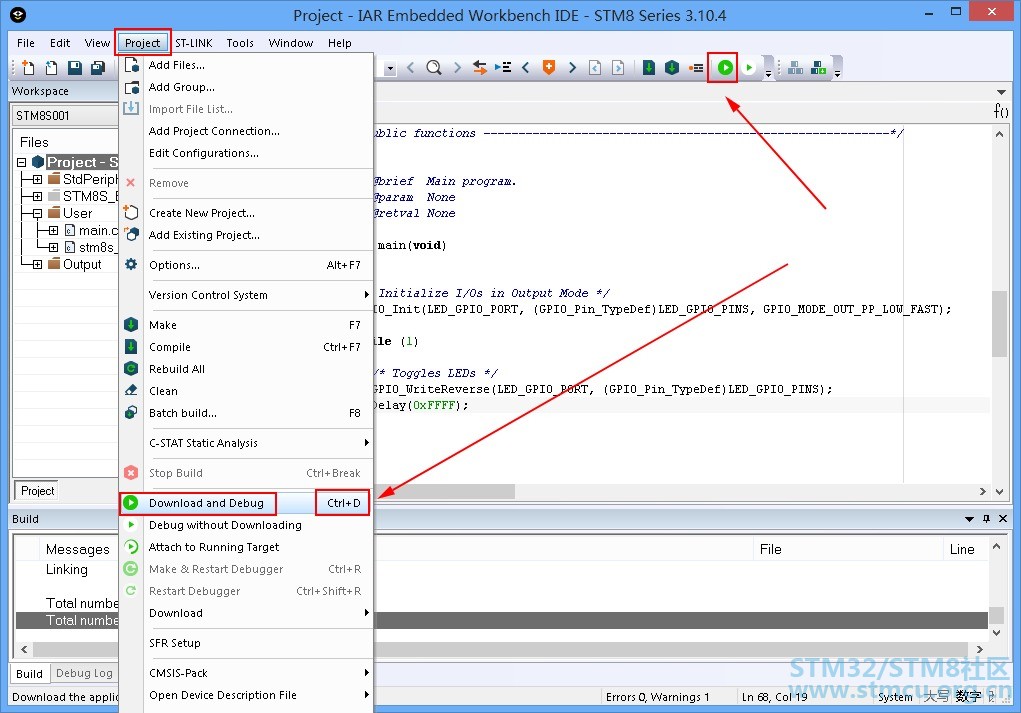1021x713 pixels.
Task: Click the Make toolbar icon
Action: pos(672,68)
